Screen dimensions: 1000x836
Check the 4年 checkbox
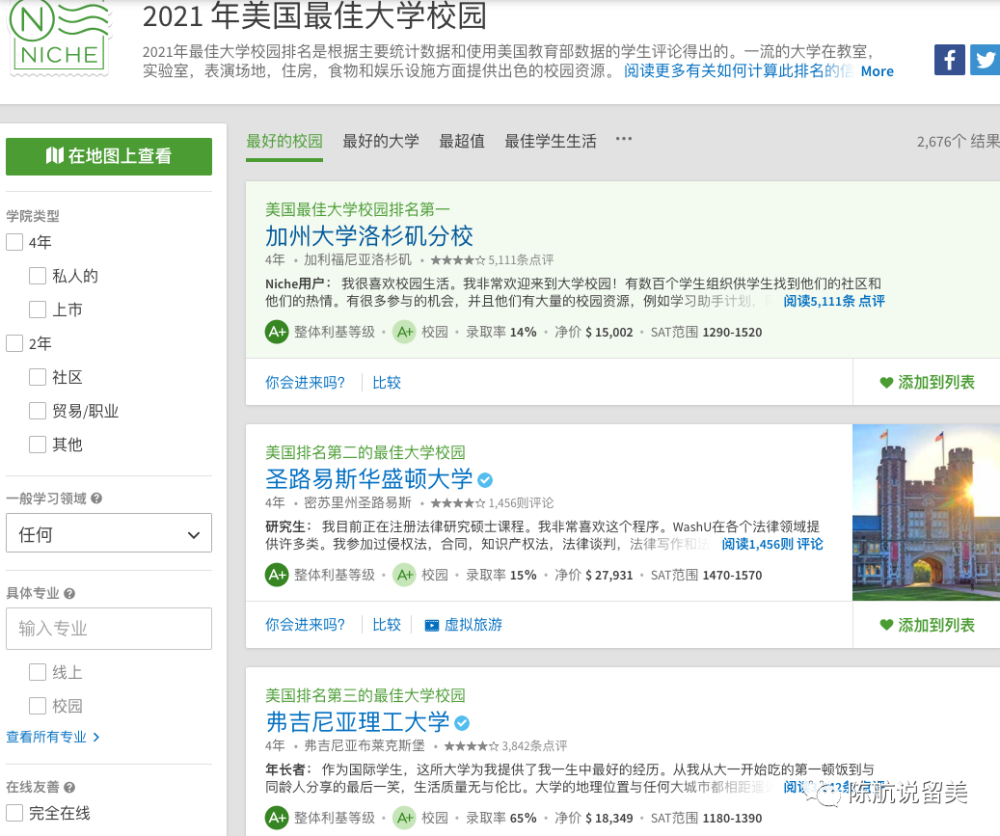[15, 242]
